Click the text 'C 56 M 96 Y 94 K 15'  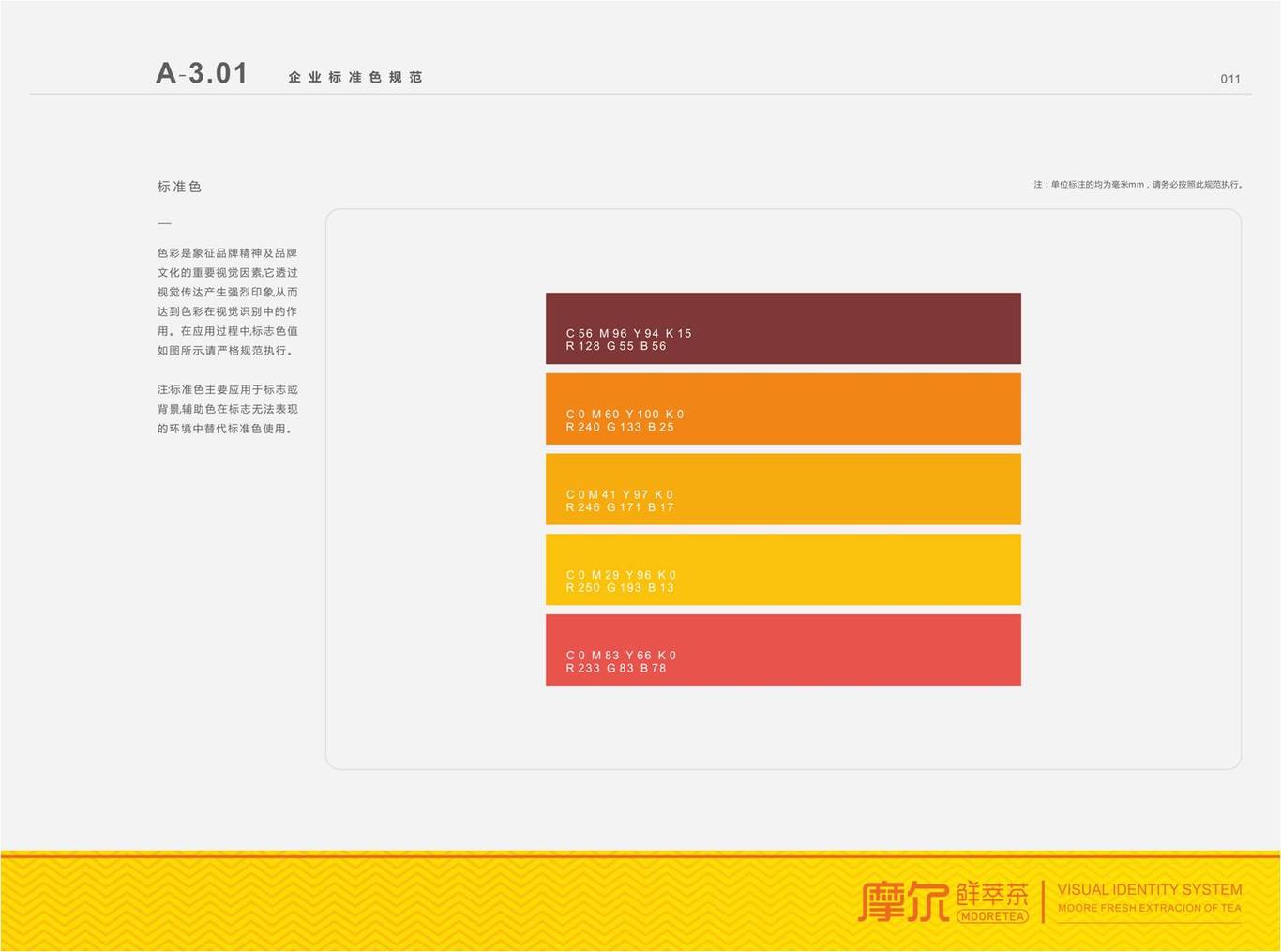point(628,333)
